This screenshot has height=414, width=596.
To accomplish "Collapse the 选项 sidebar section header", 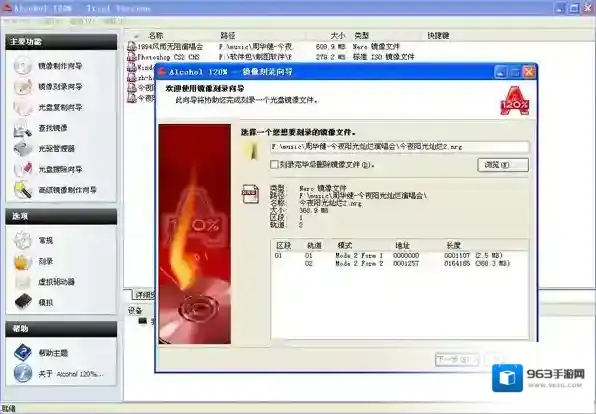I will pos(61,216).
